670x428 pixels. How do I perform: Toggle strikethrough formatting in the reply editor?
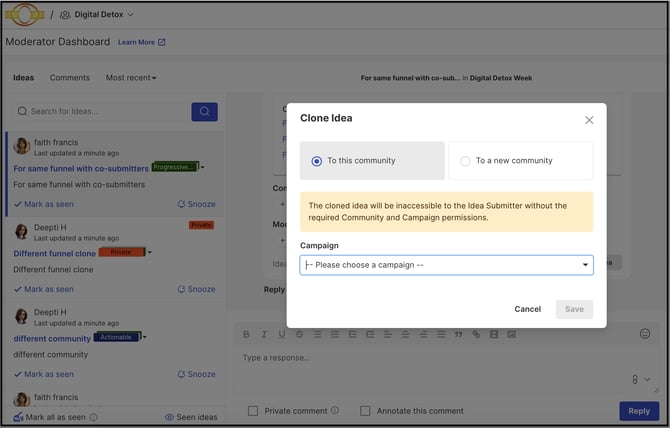click(x=299, y=334)
